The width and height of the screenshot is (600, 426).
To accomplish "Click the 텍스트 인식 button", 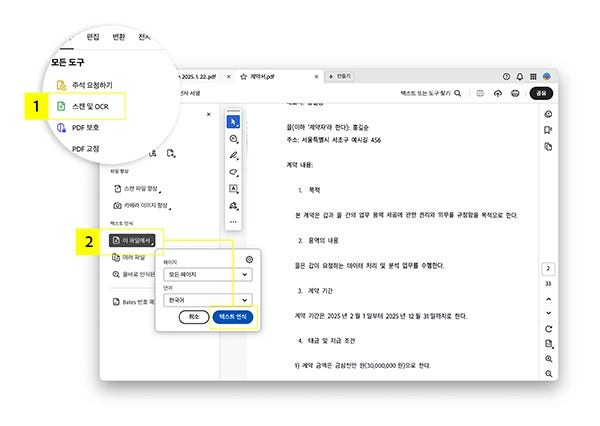I will pos(233,317).
